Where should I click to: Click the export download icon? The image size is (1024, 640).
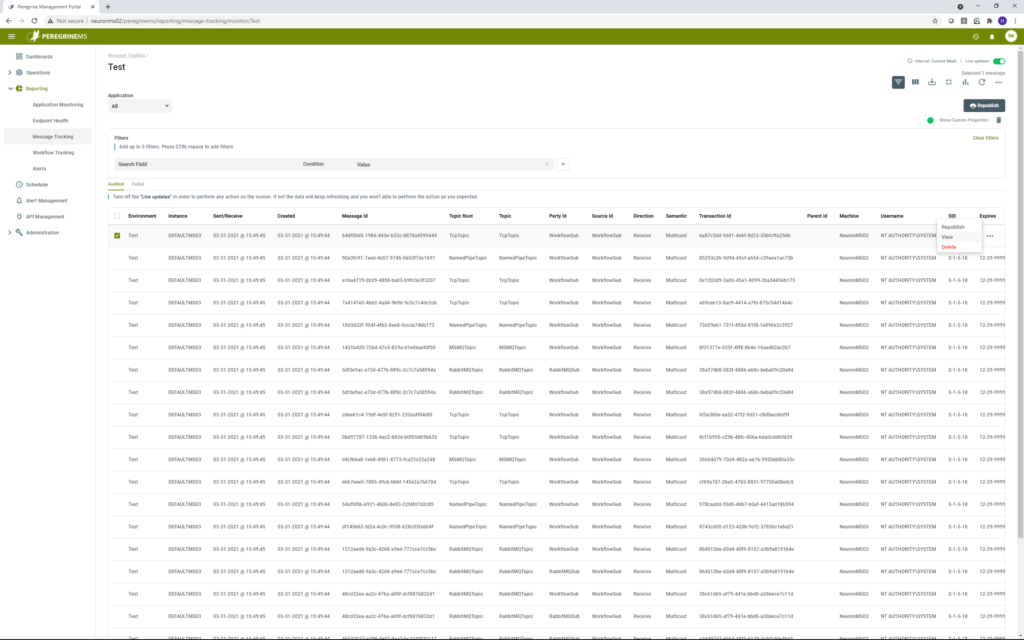point(932,82)
